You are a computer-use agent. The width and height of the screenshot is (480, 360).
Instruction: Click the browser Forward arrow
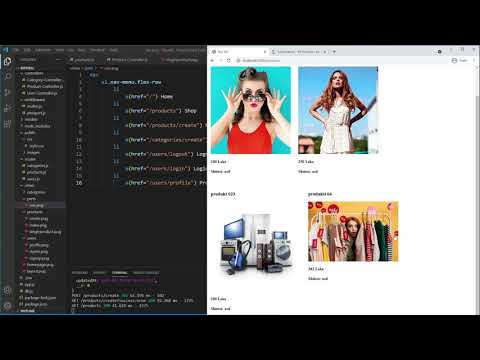221,60
